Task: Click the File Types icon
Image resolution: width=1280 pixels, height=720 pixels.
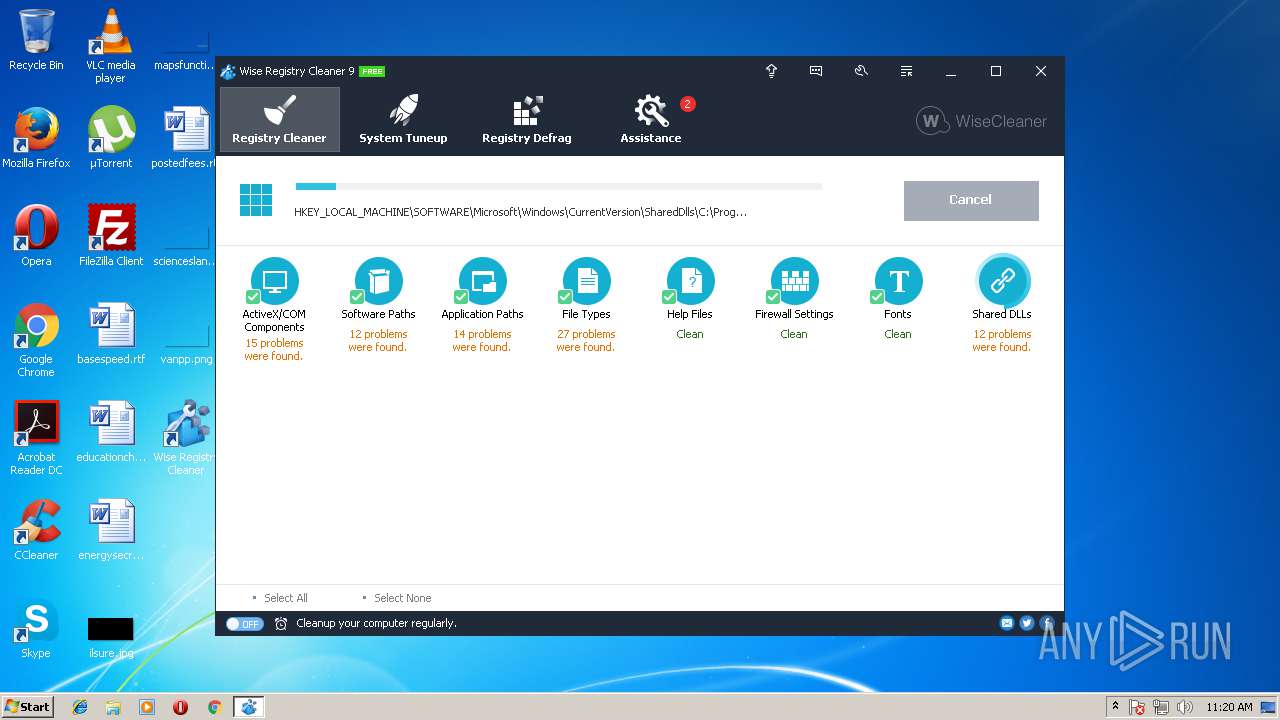Action: point(587,281)
